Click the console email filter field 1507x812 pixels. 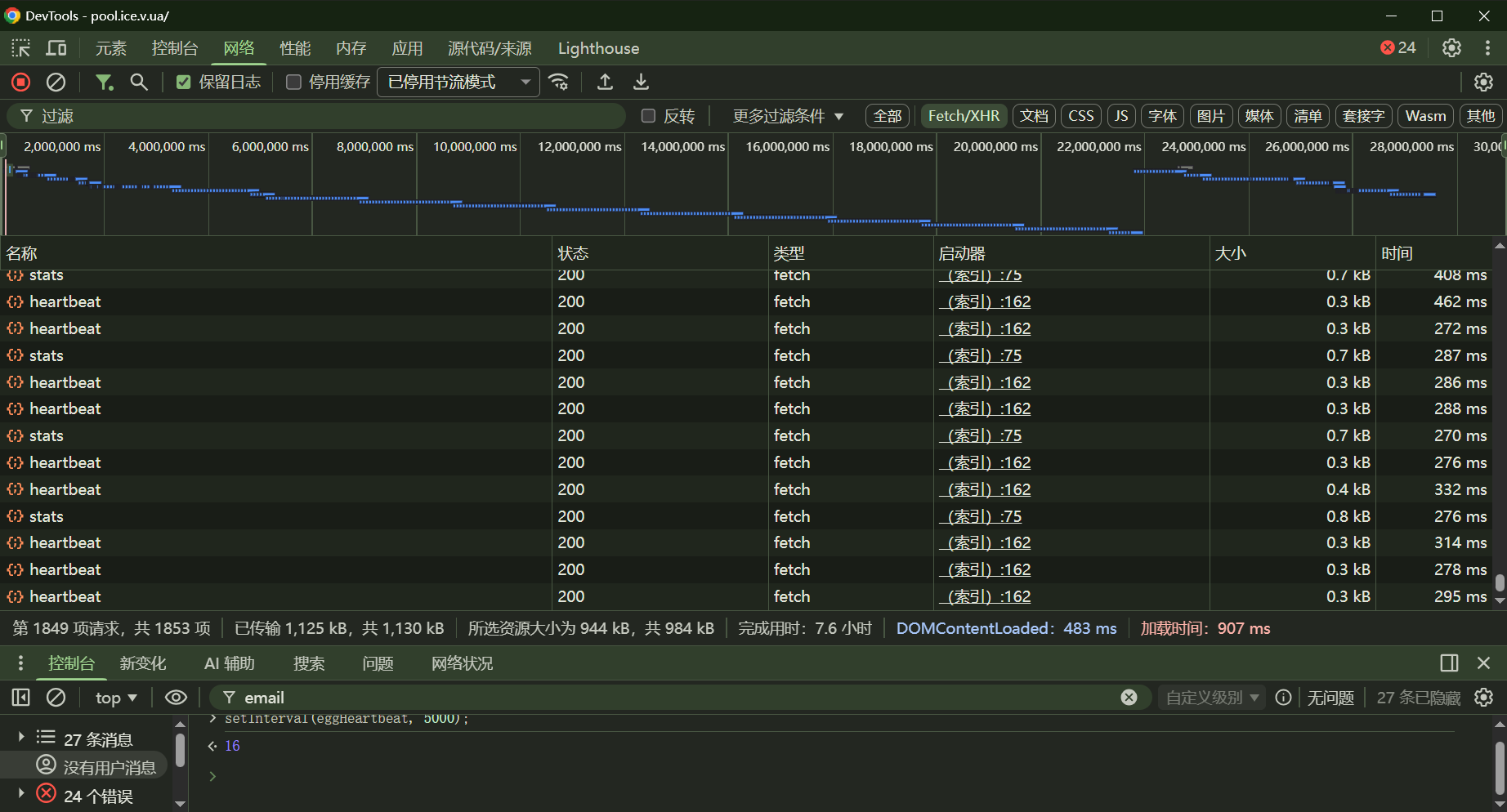coord(678,698)
